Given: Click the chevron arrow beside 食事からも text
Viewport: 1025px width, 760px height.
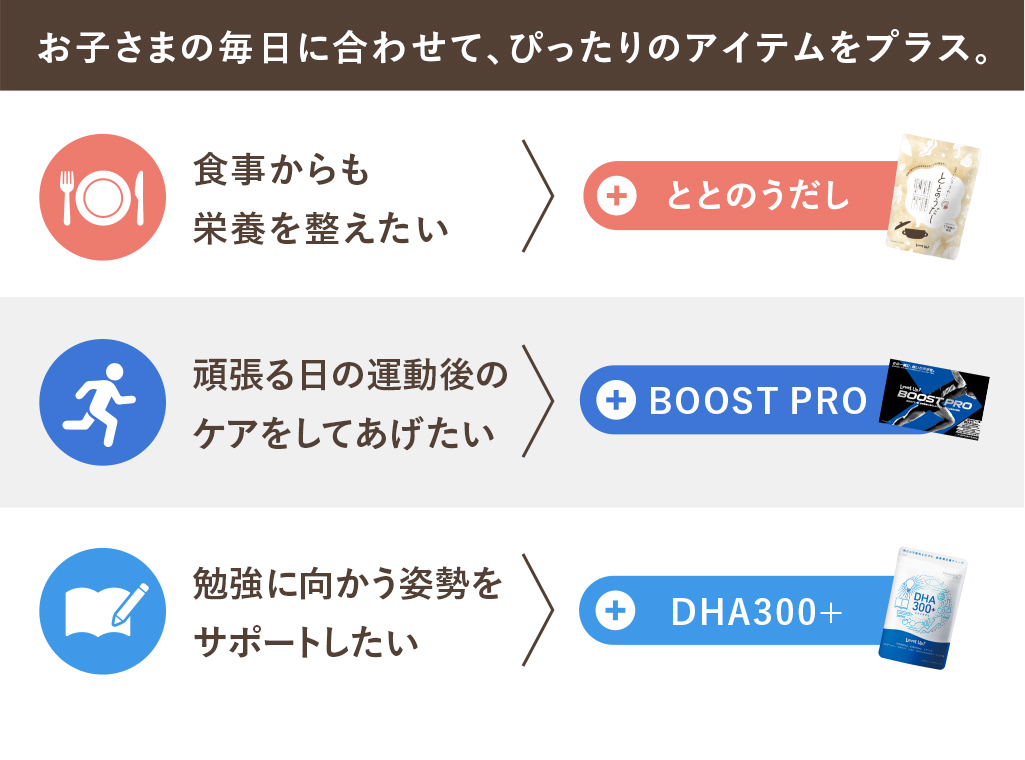Looking at the screenshot, I should [x=537, y=195].
